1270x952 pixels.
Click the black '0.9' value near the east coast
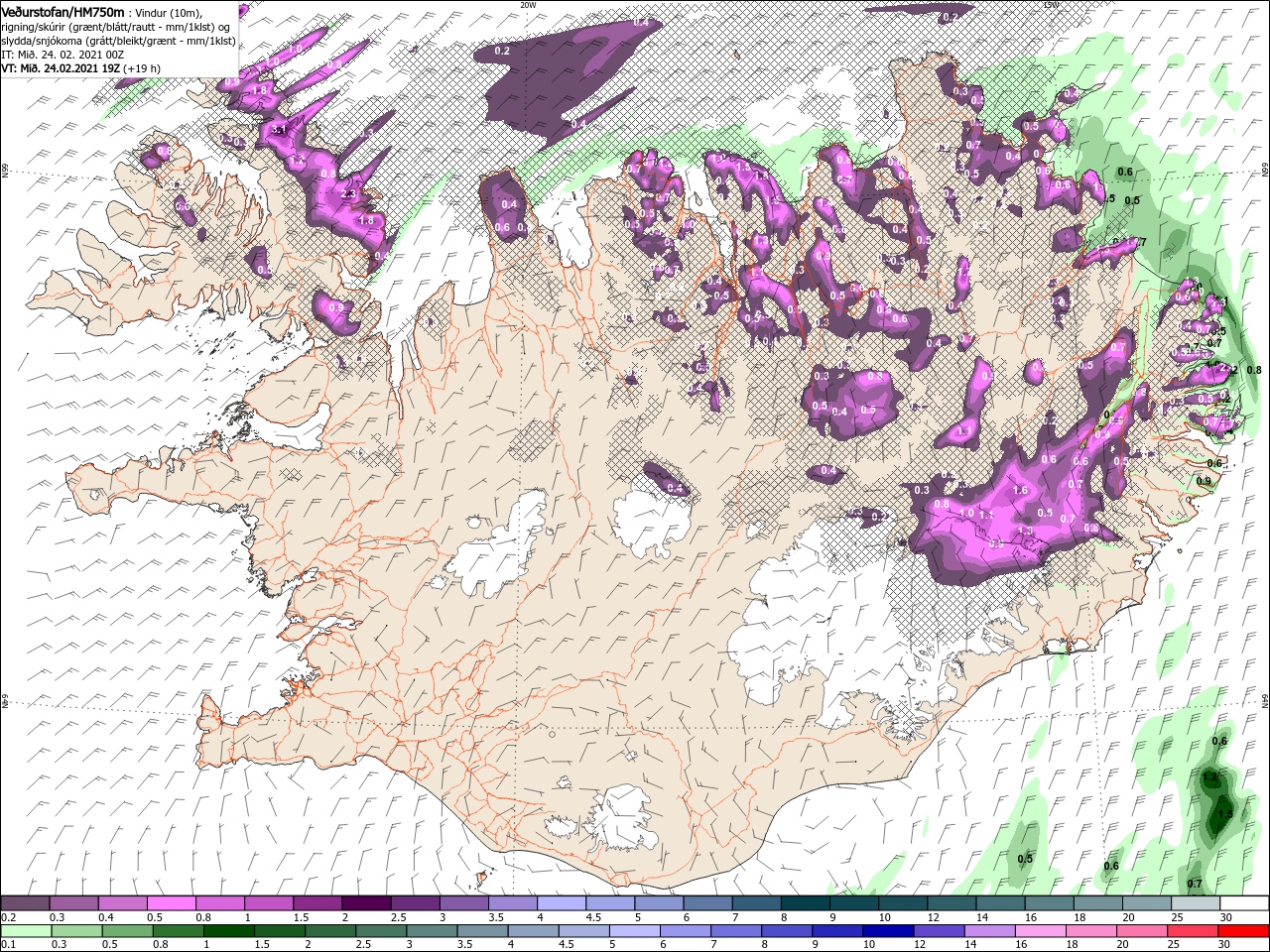pyautogui.click(x=1204, y=481)
